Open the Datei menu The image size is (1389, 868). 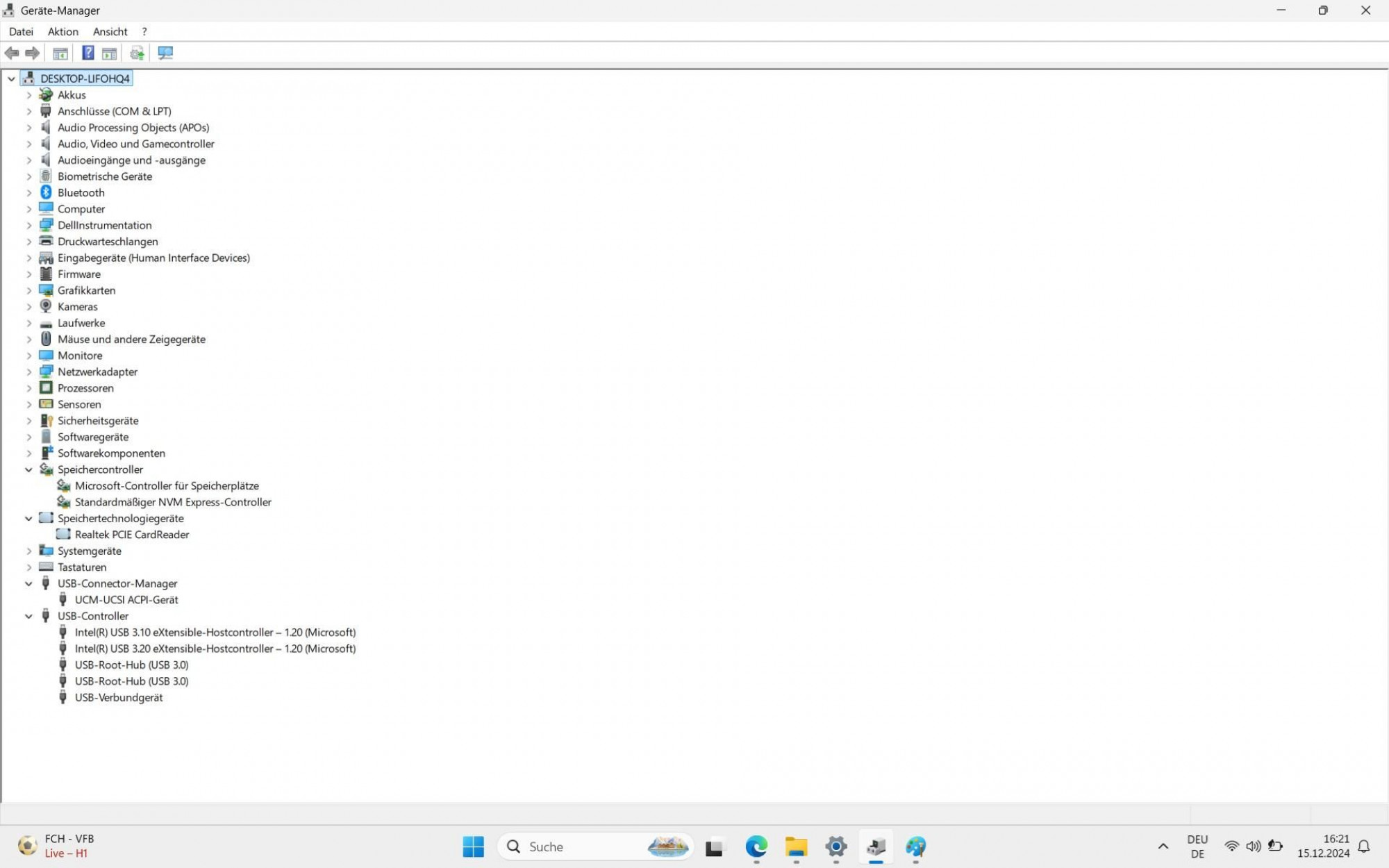[21, 31]
